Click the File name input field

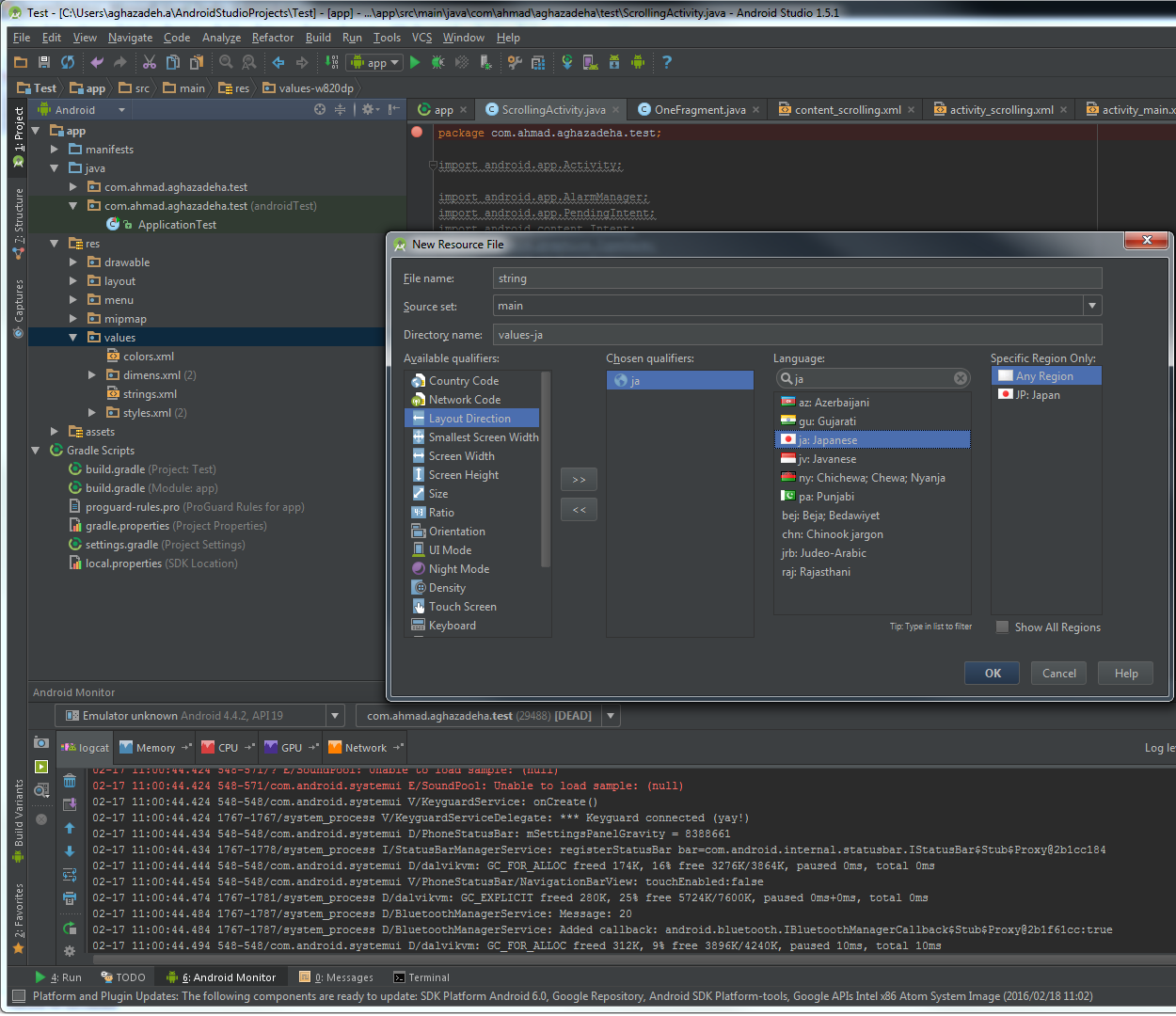pyautogui.click(x=796, y=278)
